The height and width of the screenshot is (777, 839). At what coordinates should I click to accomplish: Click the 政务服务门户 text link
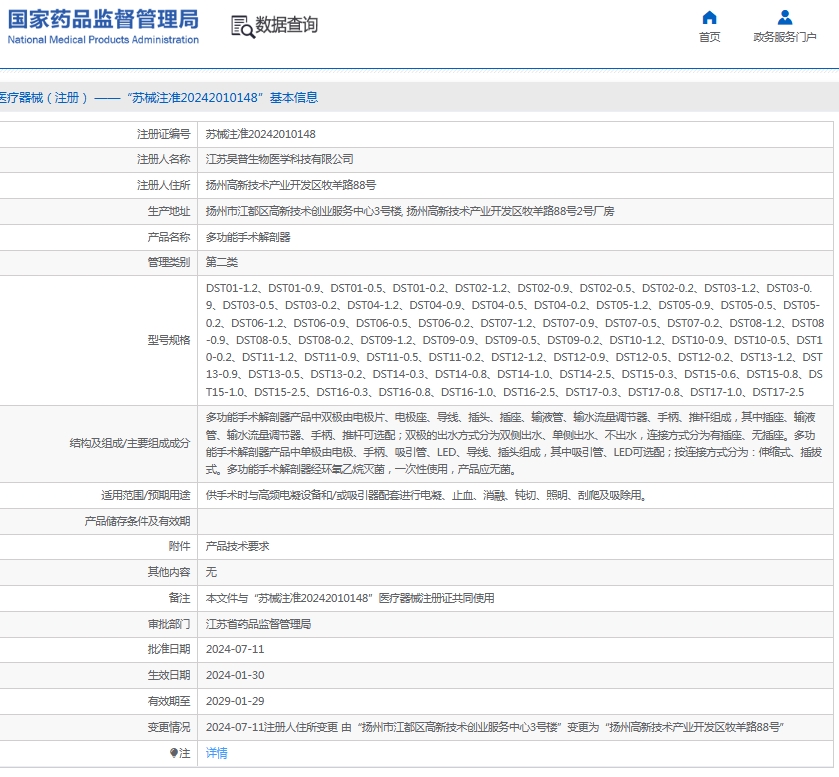pyautogui.click(x=784, y=37)
